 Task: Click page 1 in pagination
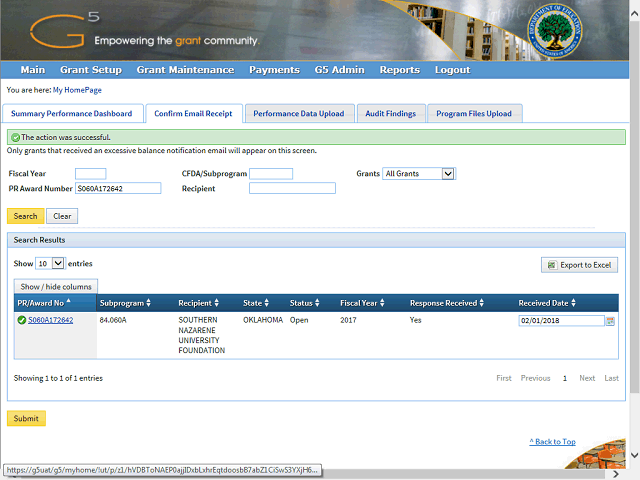565,378
